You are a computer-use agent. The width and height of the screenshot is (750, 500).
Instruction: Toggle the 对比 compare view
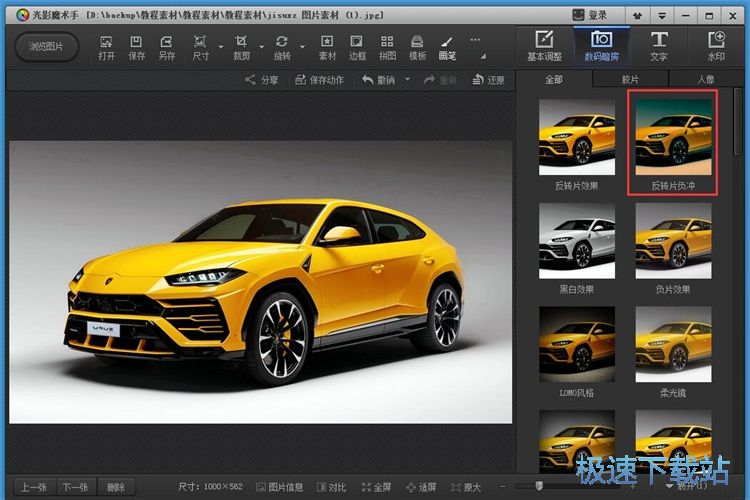tap(331, 487)
